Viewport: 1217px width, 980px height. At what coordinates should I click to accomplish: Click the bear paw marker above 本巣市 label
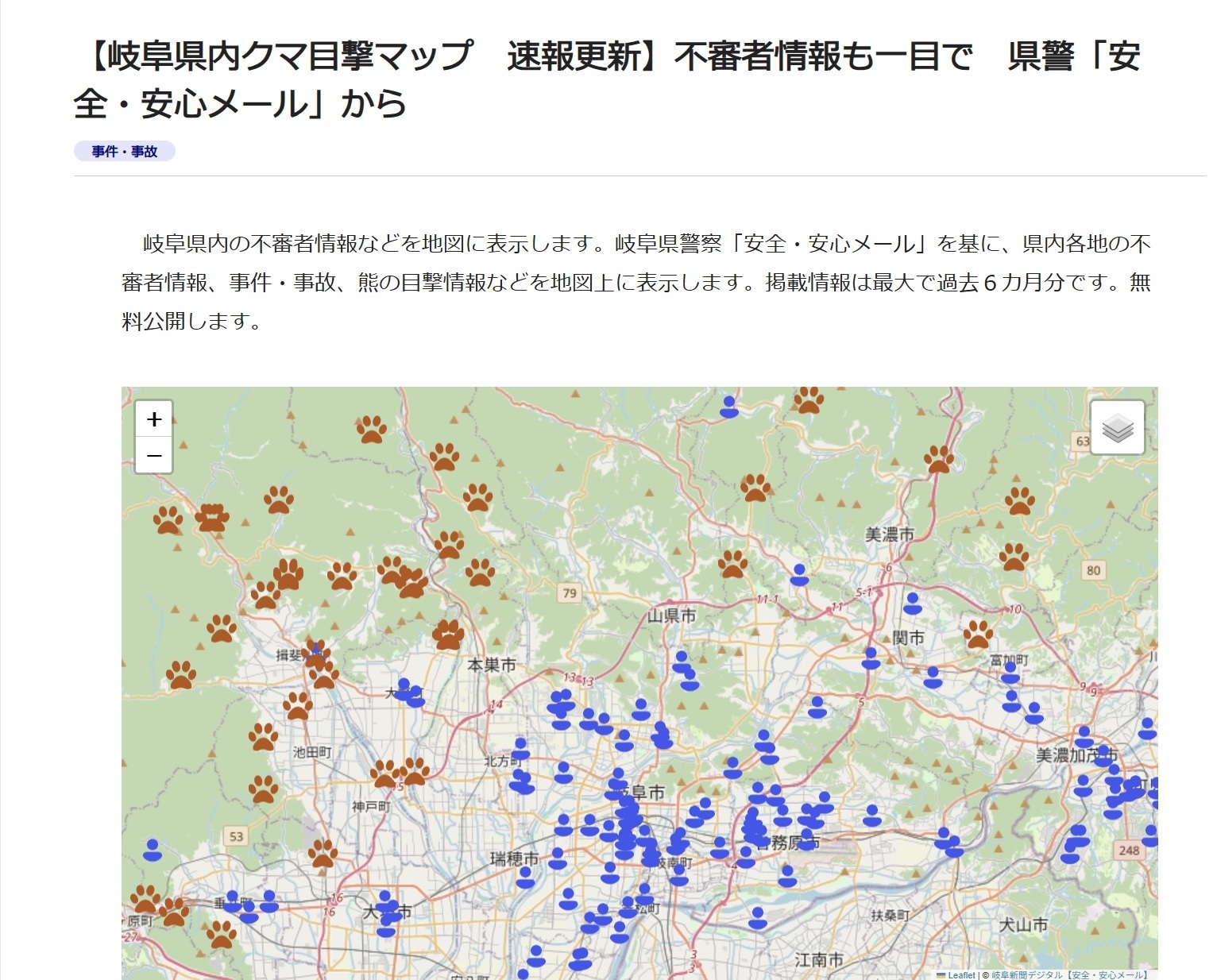click(448, 635)
